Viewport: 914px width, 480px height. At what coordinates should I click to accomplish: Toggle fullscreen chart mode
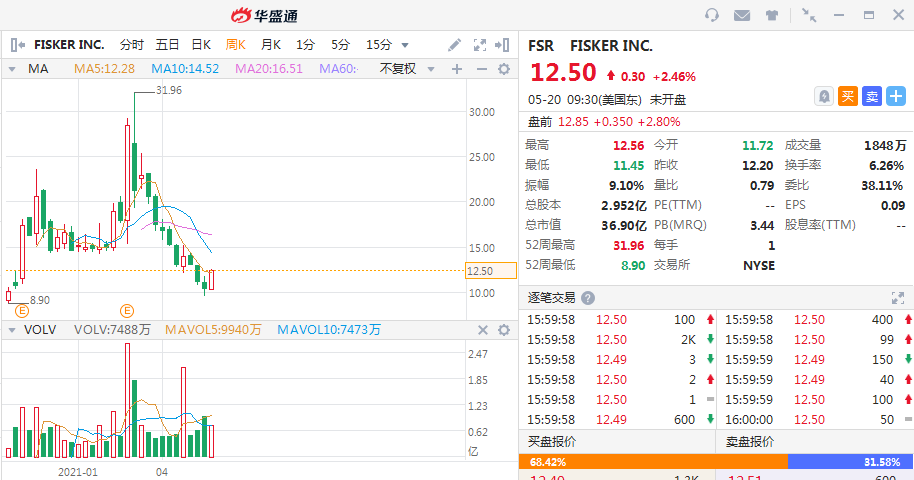480,45
